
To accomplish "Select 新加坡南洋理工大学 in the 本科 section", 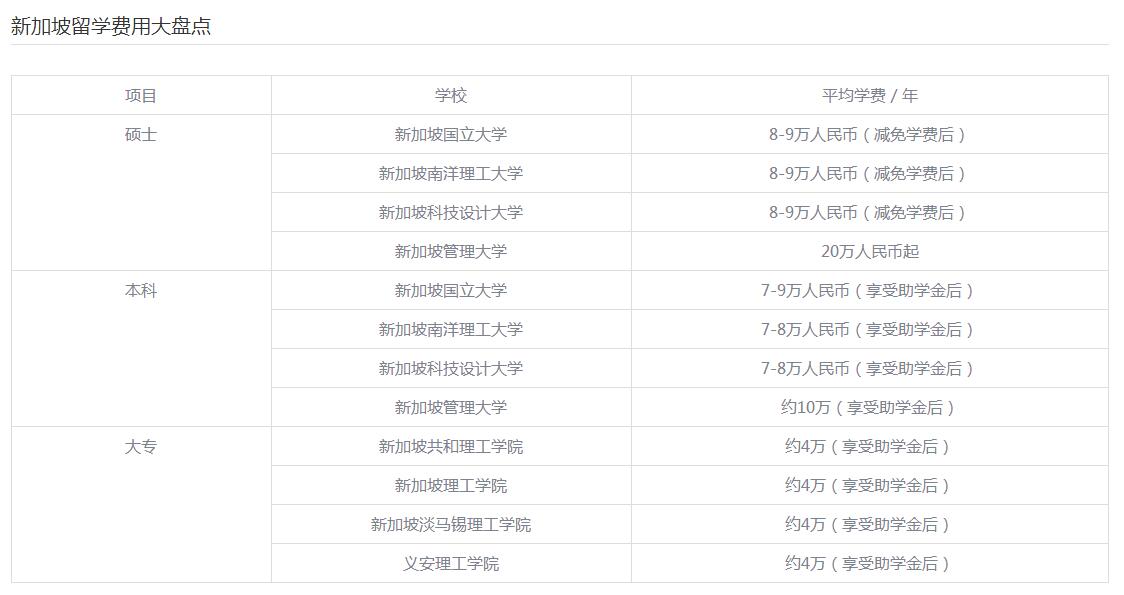I will 451,329.
